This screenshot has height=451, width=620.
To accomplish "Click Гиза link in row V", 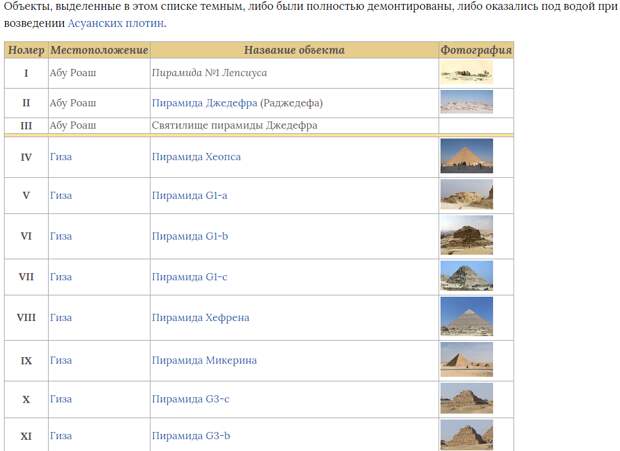I will pos(61,195).
